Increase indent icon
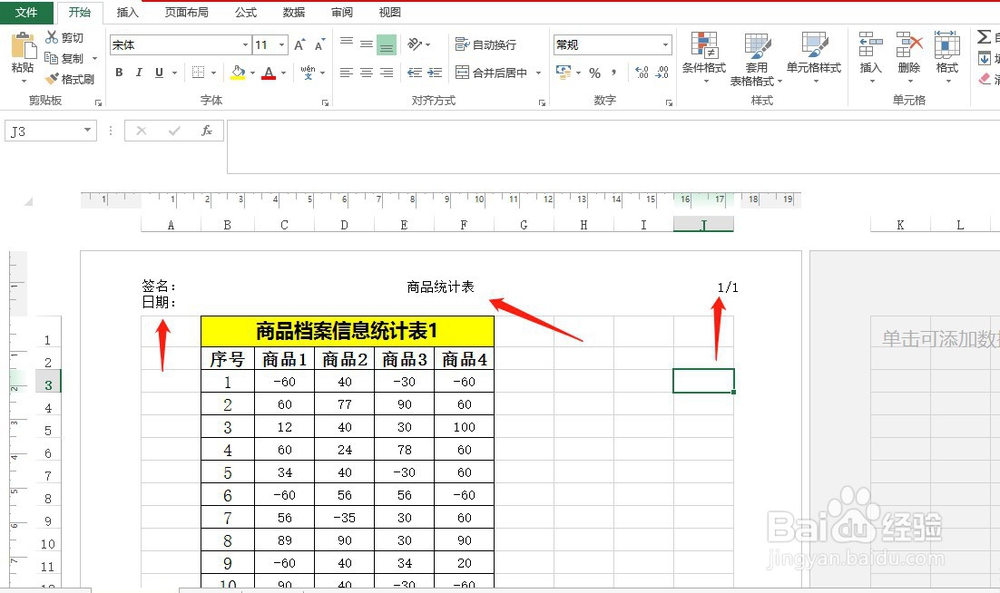Screen dimensions: 1000x593 (x=435, y=73)
